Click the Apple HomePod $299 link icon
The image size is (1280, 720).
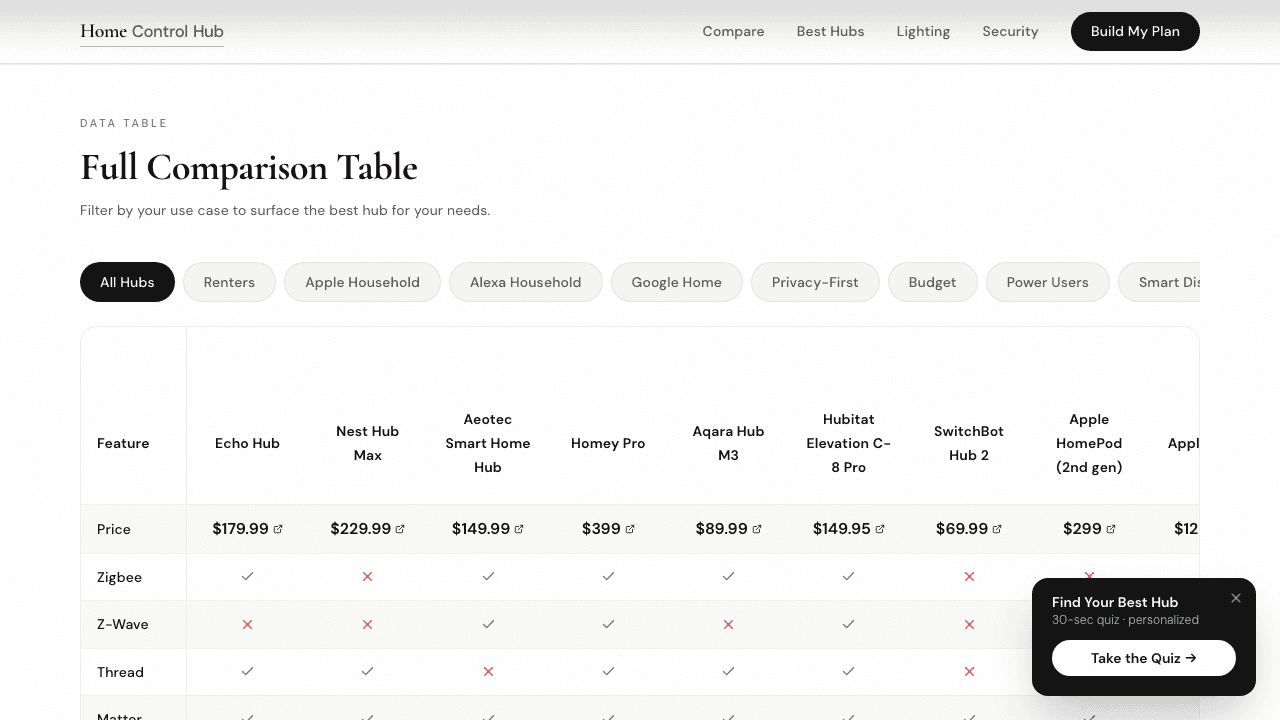1112,529
